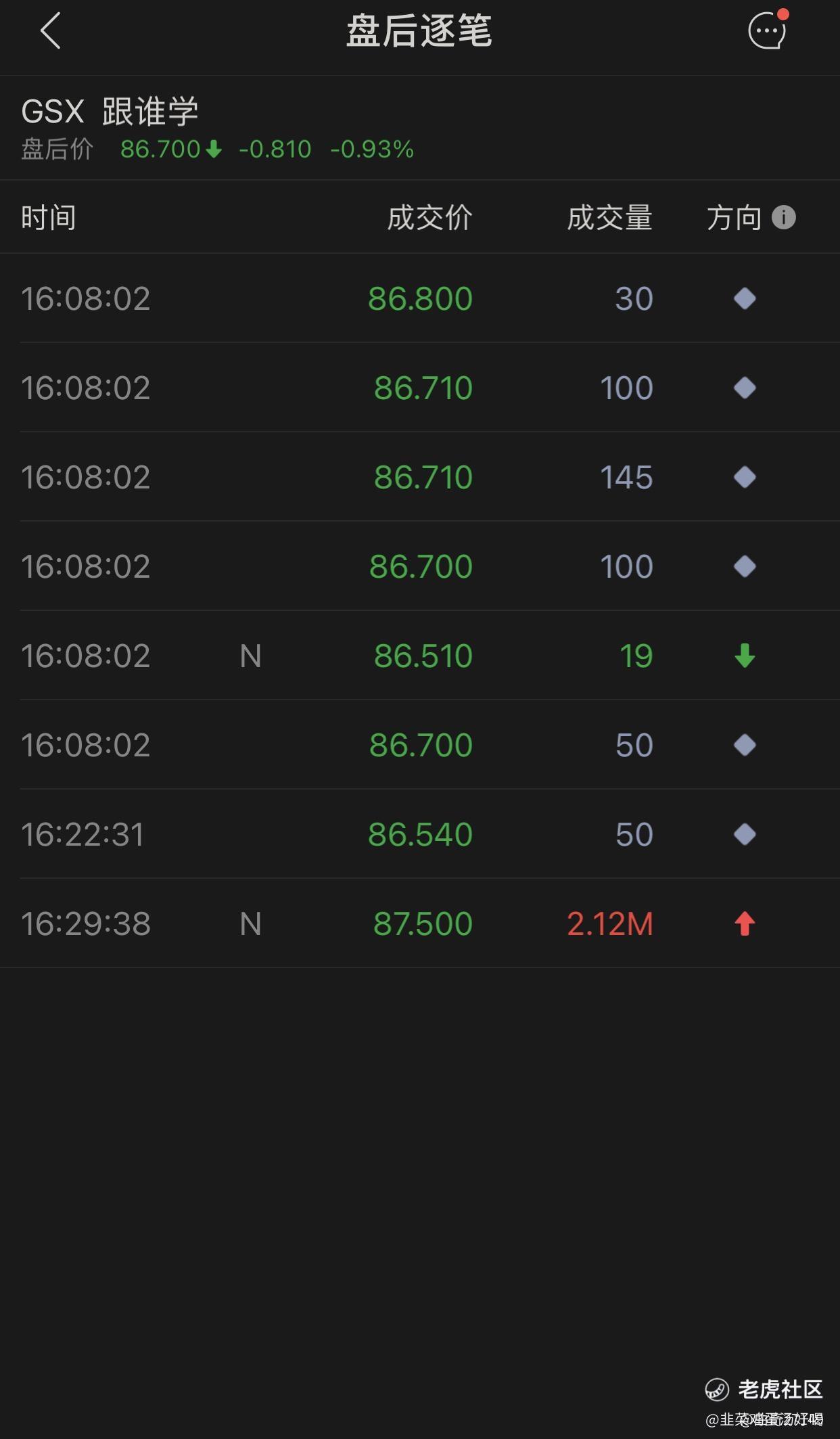Tap the diamond icon in 16:22:31 row
Viewport: 840px width, 1439px height.
tap(745, 834)
